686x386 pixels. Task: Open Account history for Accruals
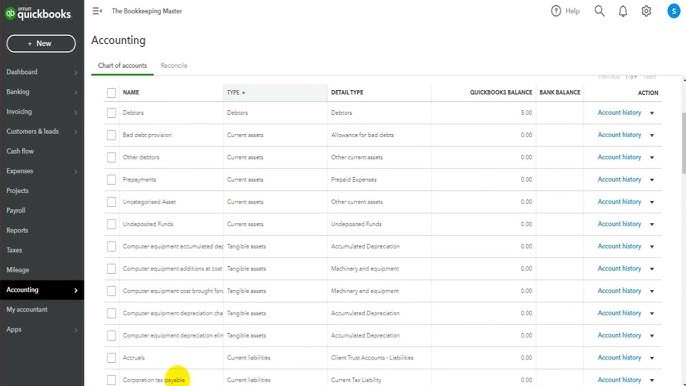[x=619, y=358]
